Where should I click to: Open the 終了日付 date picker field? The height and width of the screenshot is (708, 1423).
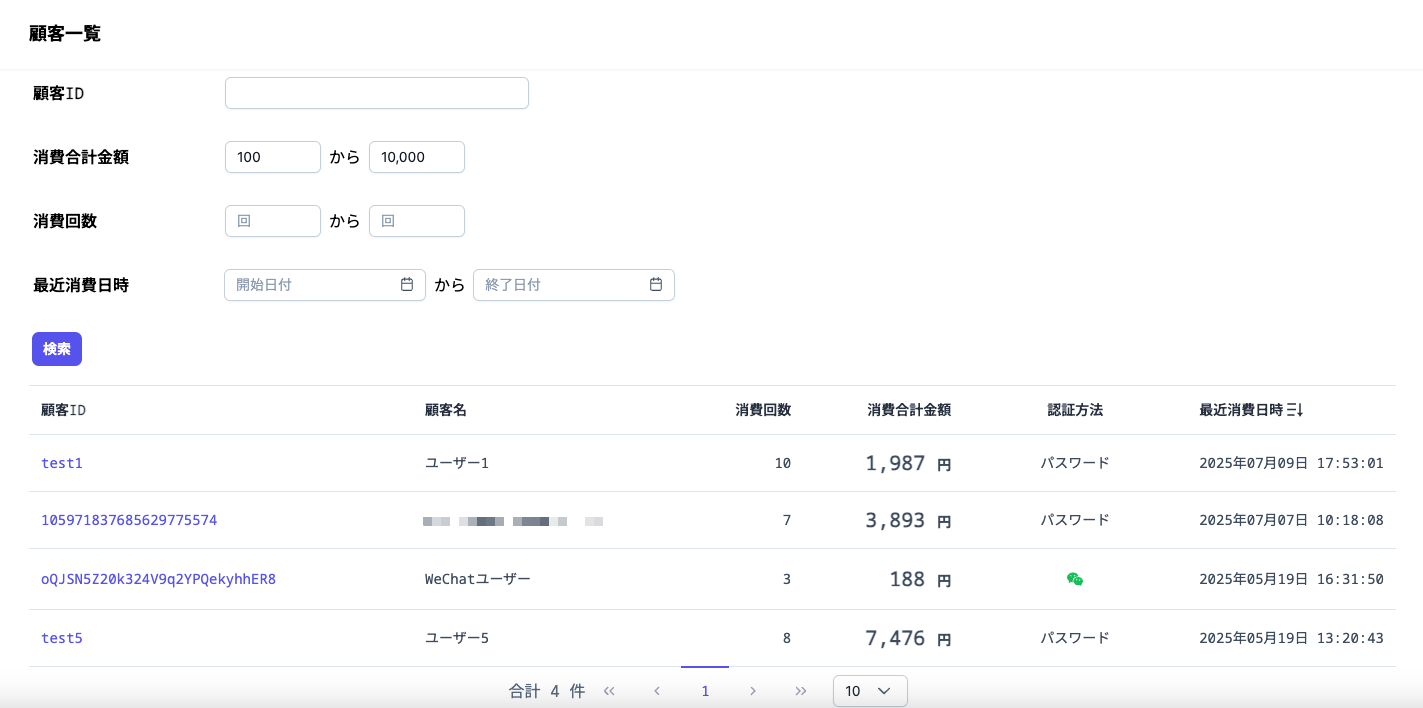574,285
